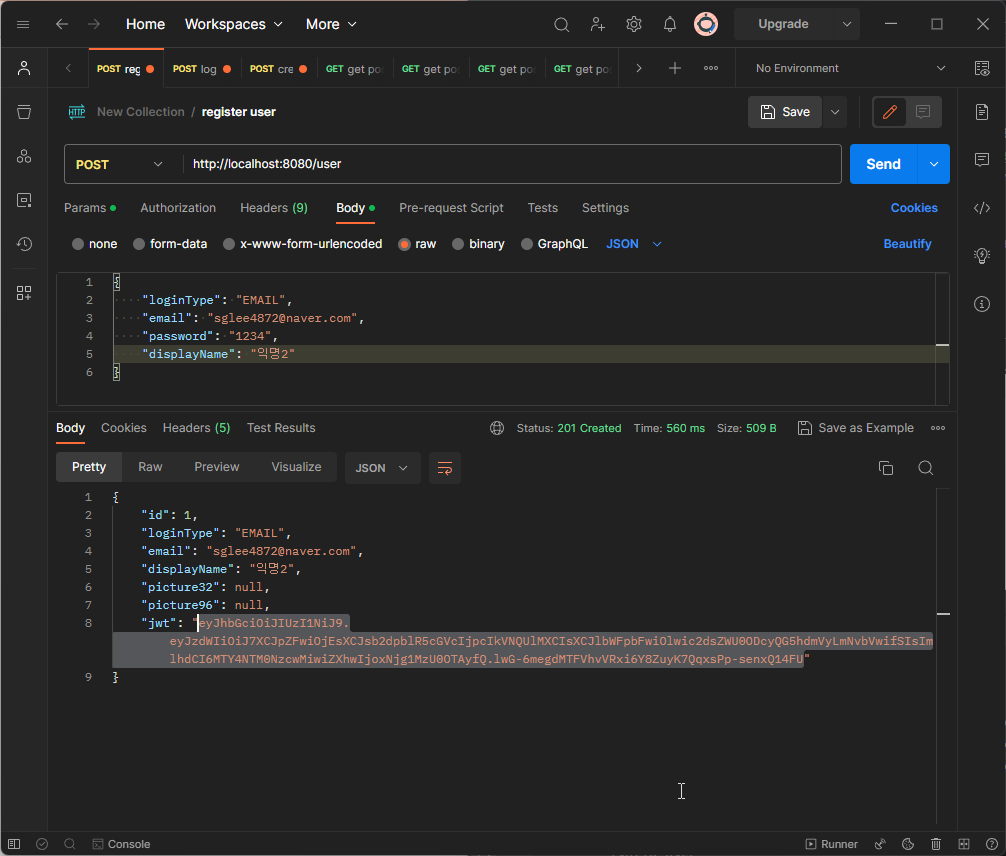This screenshot has height=856, width=1006.
Task: Open the trash icon in status bar
Action: (x=935, y=844)
